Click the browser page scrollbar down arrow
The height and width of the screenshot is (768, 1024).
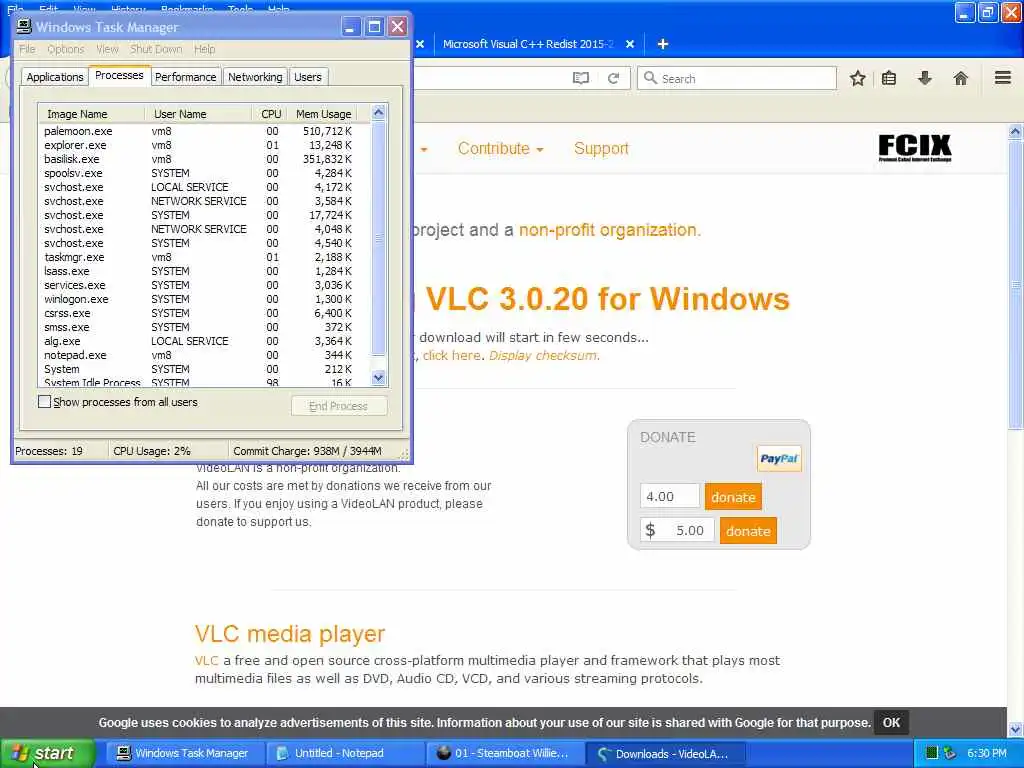click(1015, 729)
